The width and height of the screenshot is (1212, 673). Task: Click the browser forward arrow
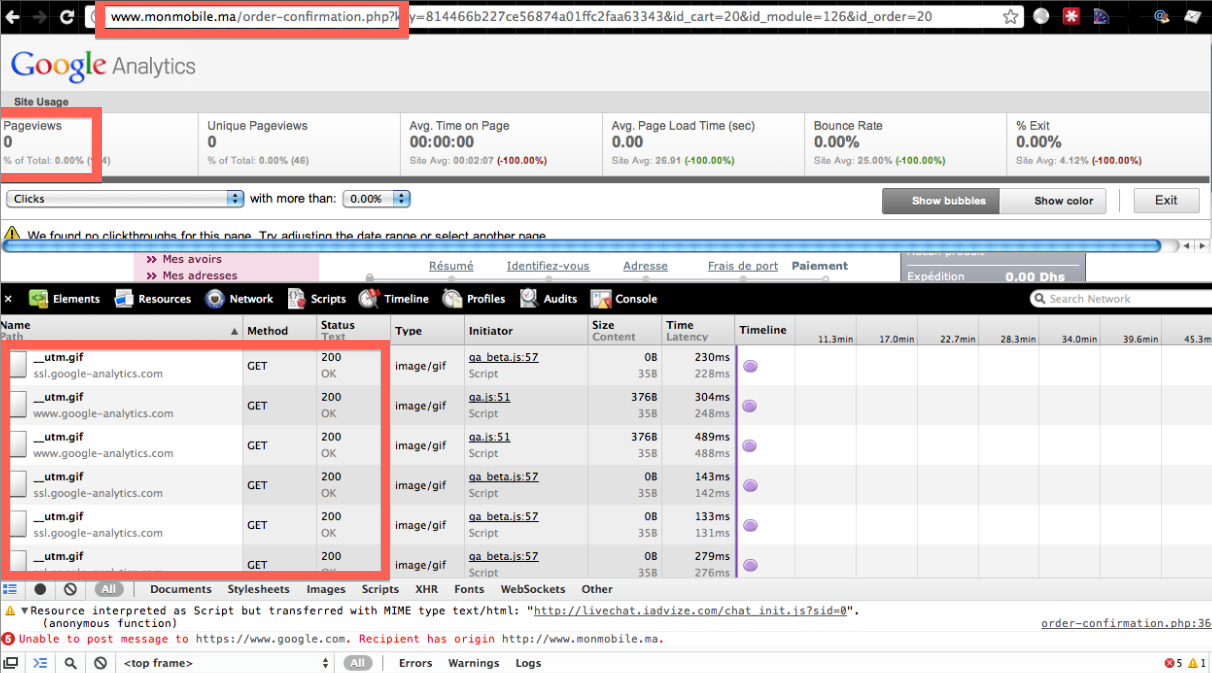tap(40, 16)
